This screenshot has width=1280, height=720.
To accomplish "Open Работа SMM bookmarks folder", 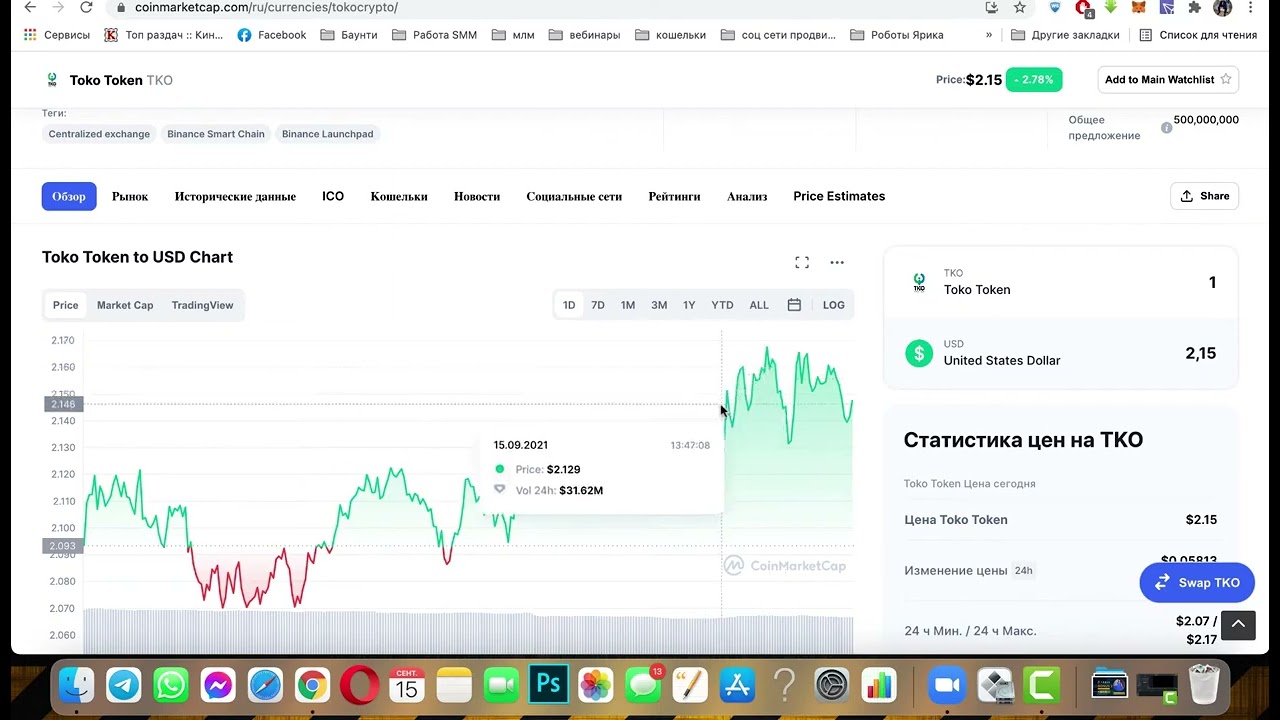I will coord(434,35).
